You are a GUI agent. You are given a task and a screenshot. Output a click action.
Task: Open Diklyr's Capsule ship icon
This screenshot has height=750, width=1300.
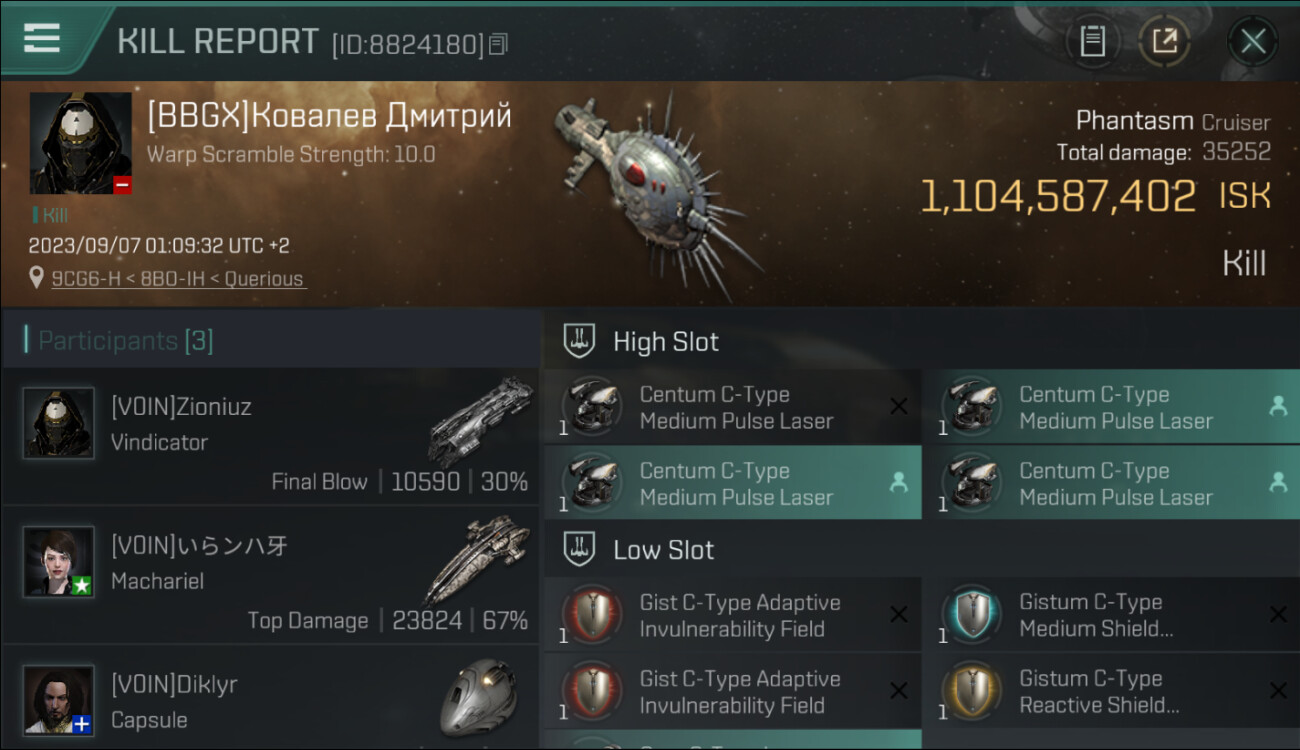click(x=478, y=697)
